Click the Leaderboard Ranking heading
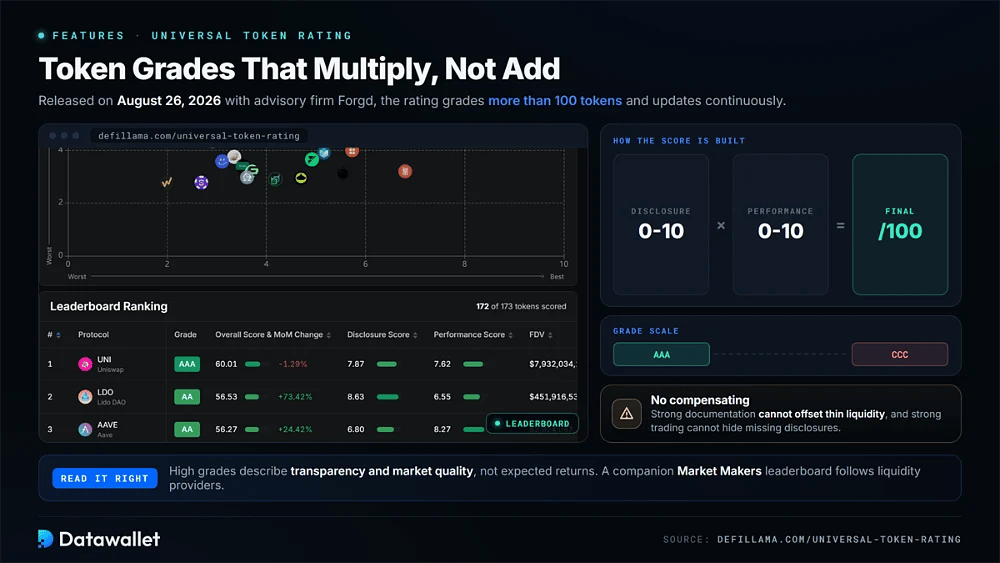The height and width of the screenshot is (563, 1000). 108,306
